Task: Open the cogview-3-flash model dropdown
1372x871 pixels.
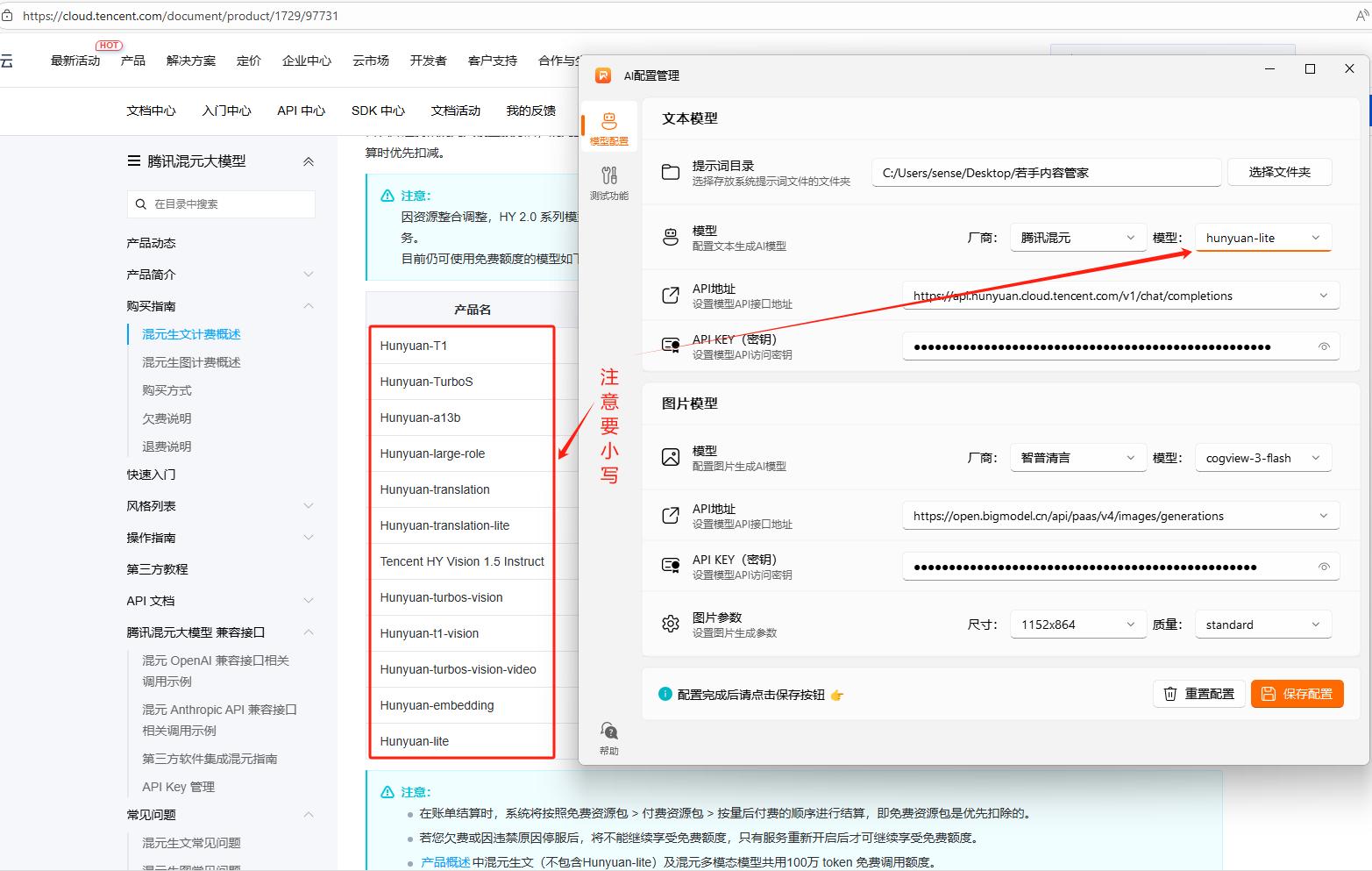Action: (x=1262, y=457)
